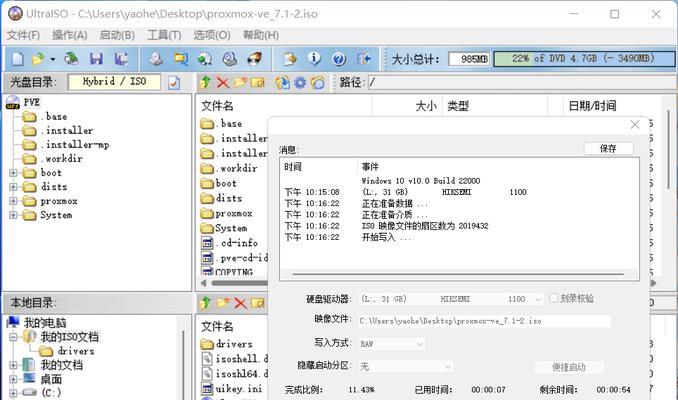
Task: Click the 大小 column header
Action: pyautogui.click(x=426, y=106)
